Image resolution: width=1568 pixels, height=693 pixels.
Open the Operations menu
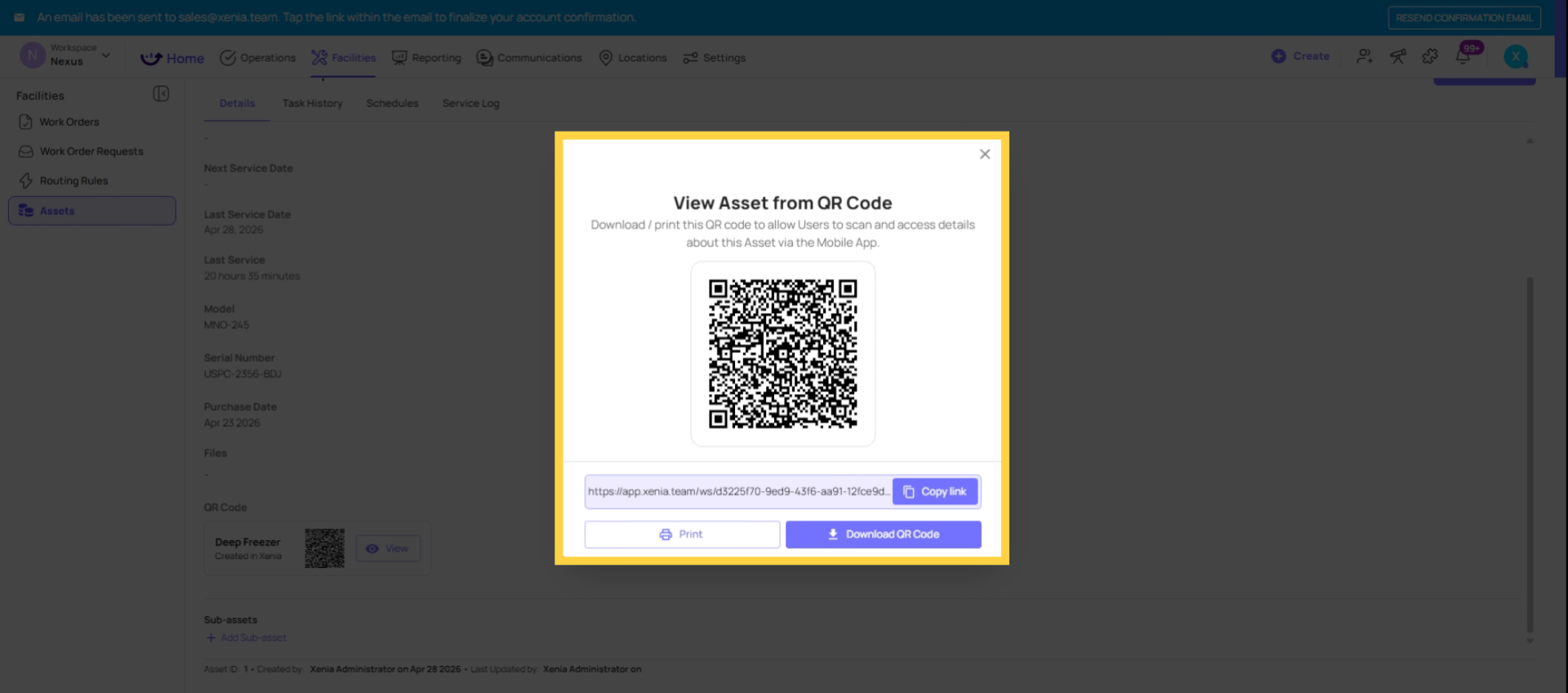tap(258, 58)
